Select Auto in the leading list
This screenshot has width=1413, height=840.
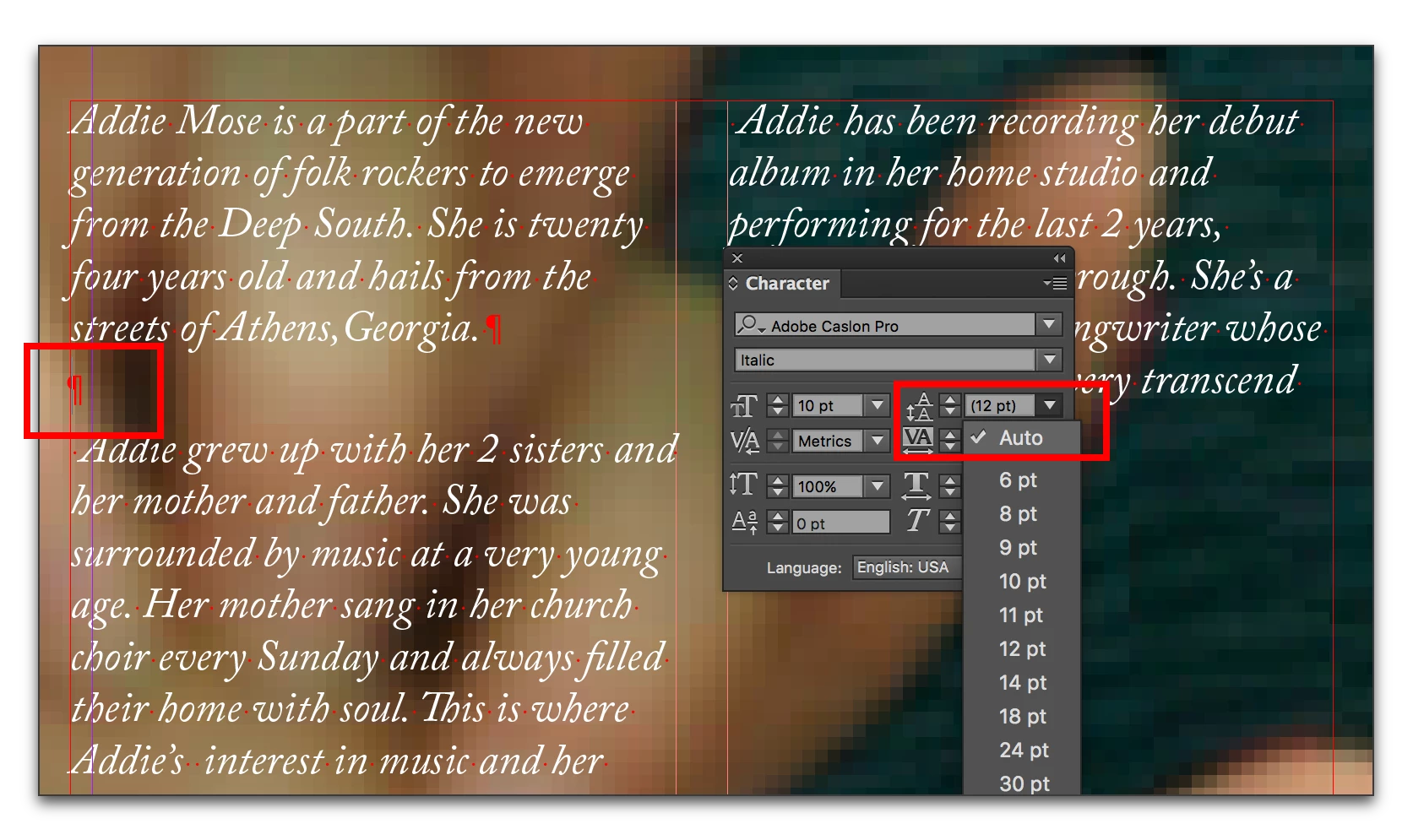pyautogui.click(x=1022, y=438)
